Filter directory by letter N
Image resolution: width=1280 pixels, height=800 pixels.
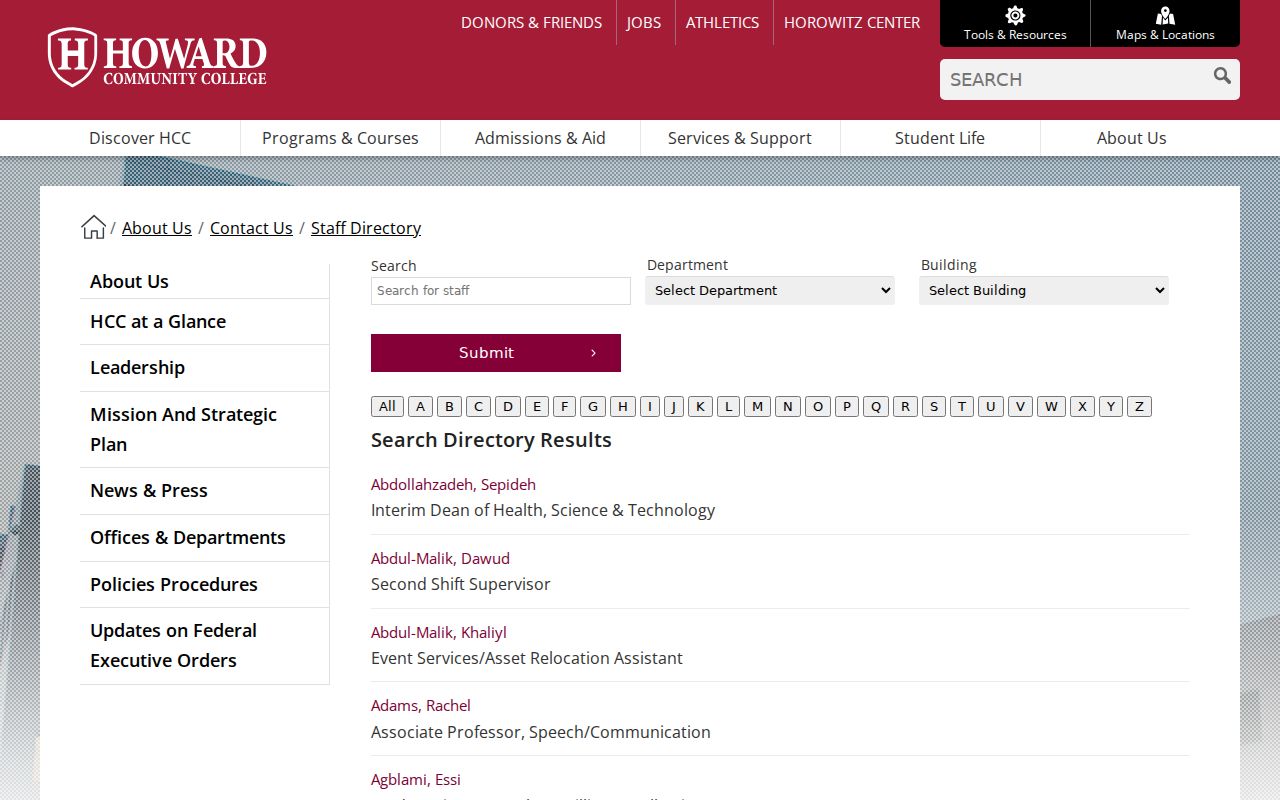788,406
